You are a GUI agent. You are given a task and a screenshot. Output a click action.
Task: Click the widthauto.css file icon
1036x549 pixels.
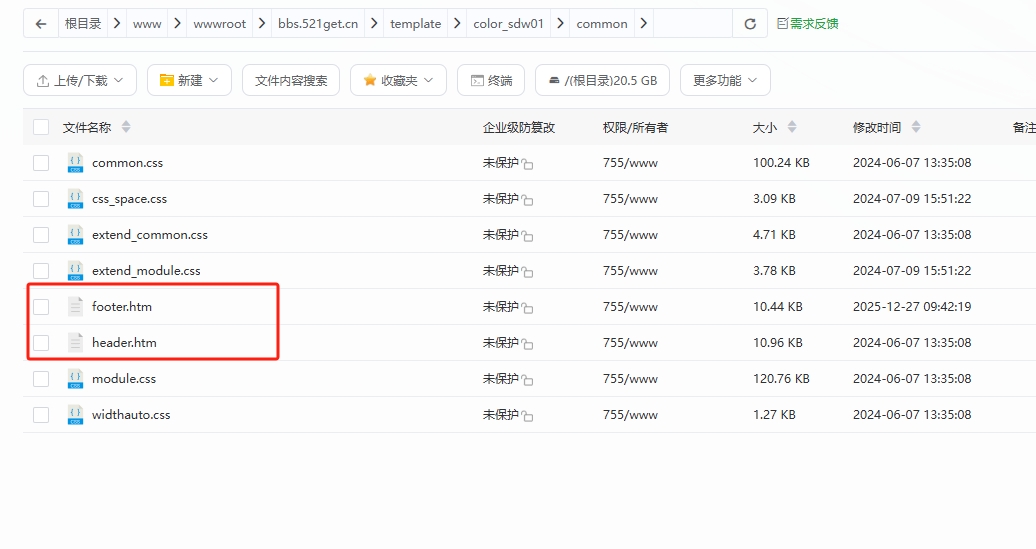pyautogui.click(x=75, y=415)
